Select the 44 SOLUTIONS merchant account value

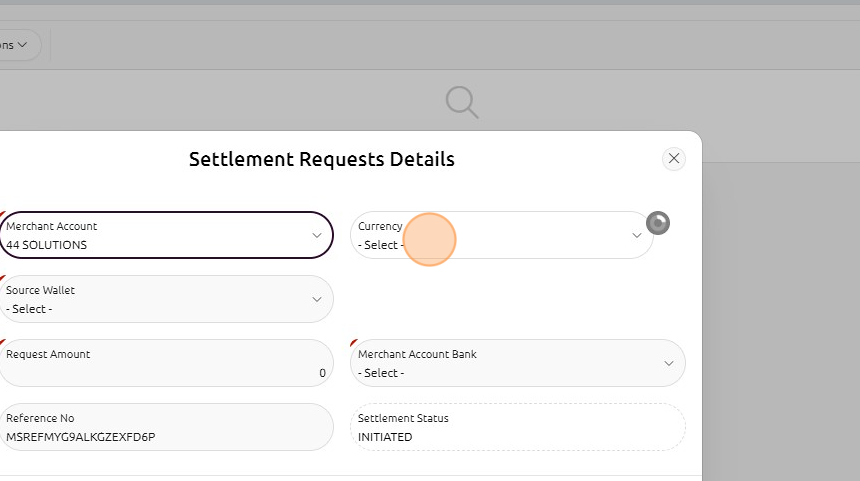(x=47, y=245)
